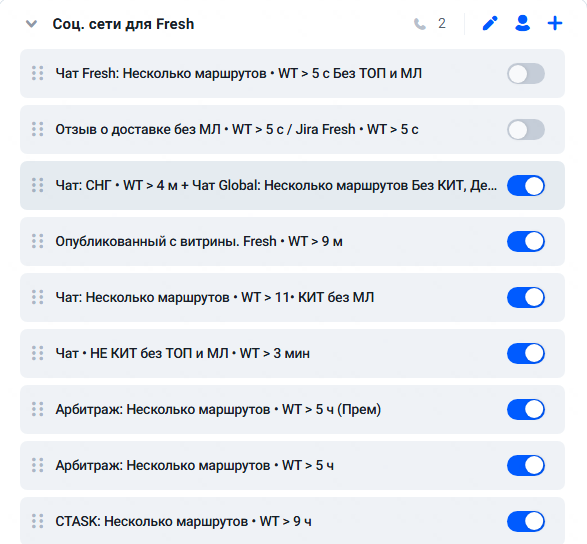Click drag handle of Арбитраж (Прем) row
Viewport: 587px width, 544px height.
tap(37, 409)
